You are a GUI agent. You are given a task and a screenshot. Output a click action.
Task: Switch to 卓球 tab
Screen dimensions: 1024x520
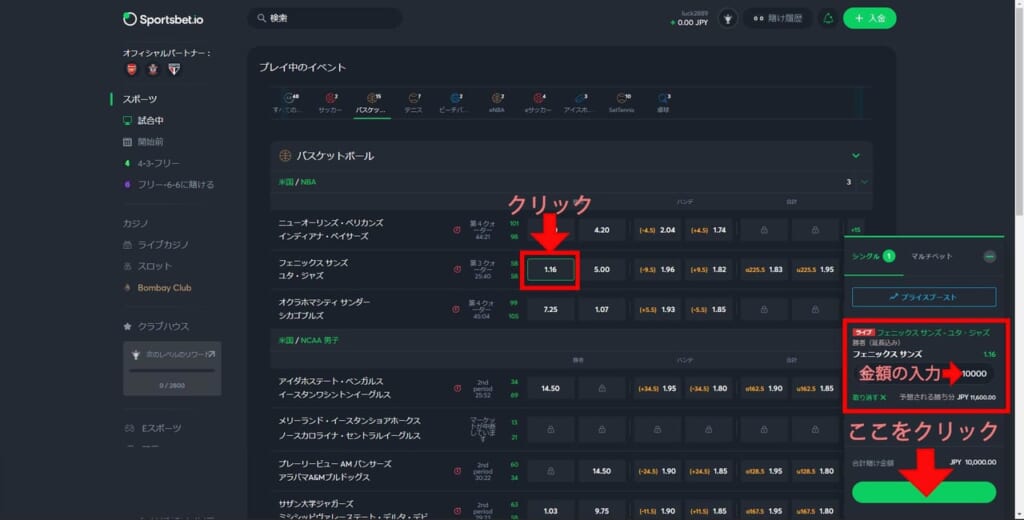click(663, 103)
